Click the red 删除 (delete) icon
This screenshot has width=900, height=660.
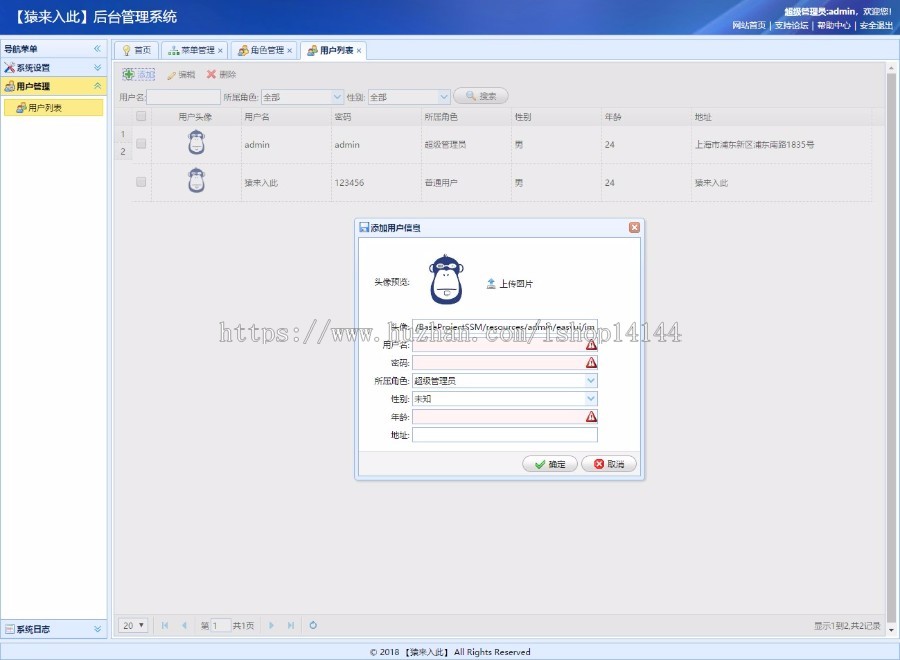click(x=212, y=74)
